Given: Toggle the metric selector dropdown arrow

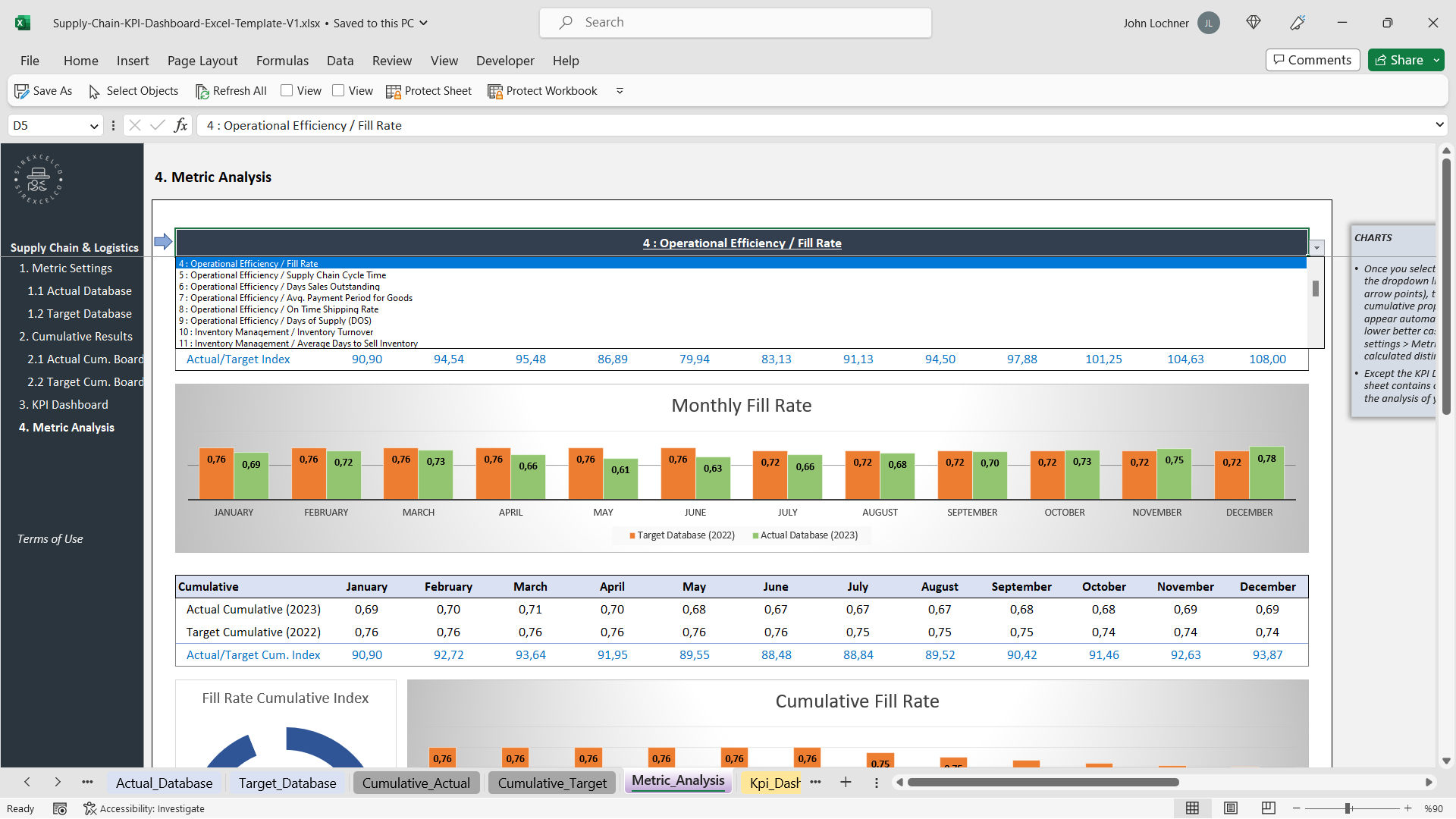Looking at the screenshot, I should [1317, 248].
